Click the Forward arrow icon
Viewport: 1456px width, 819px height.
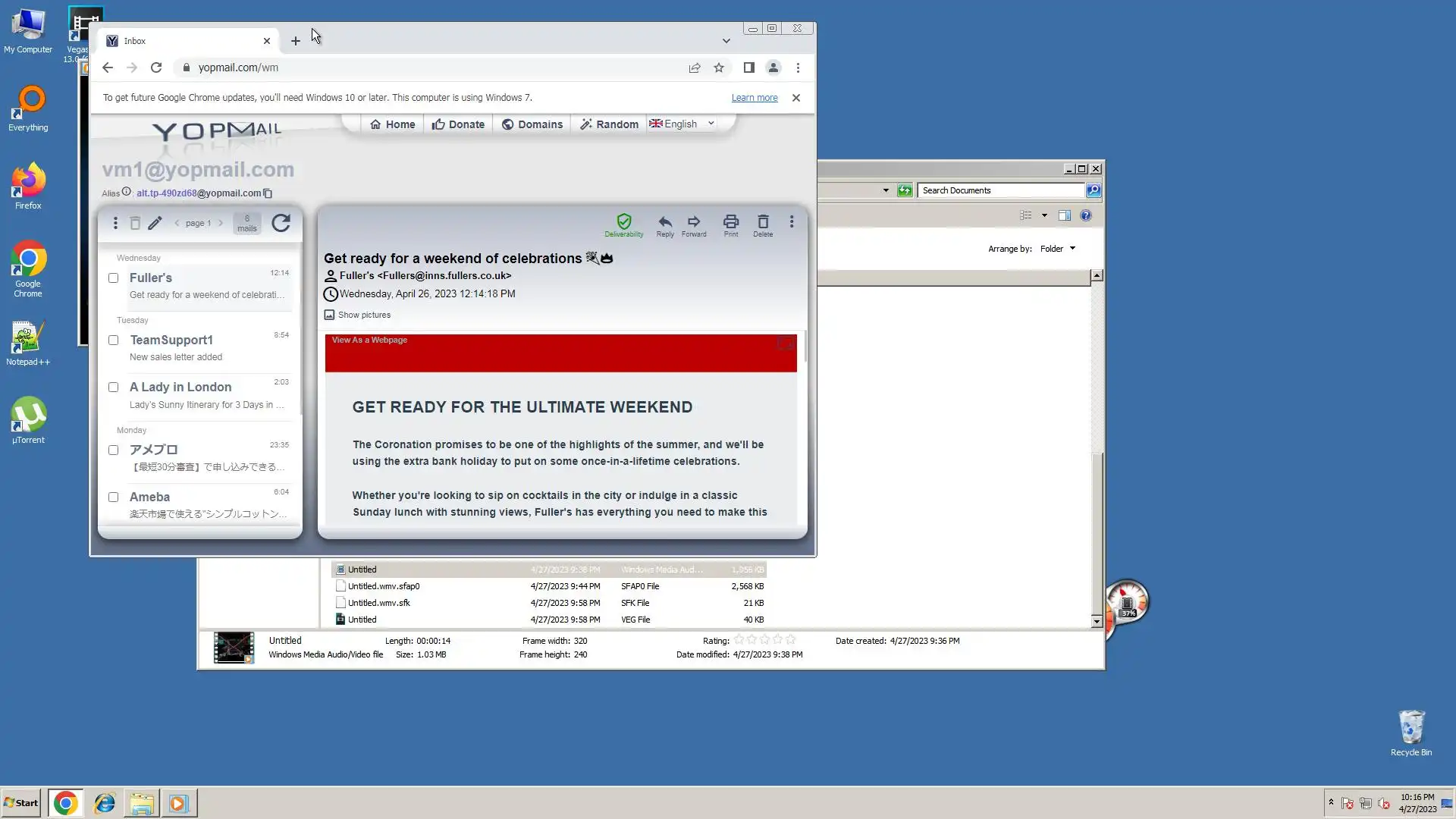[693, 222]
